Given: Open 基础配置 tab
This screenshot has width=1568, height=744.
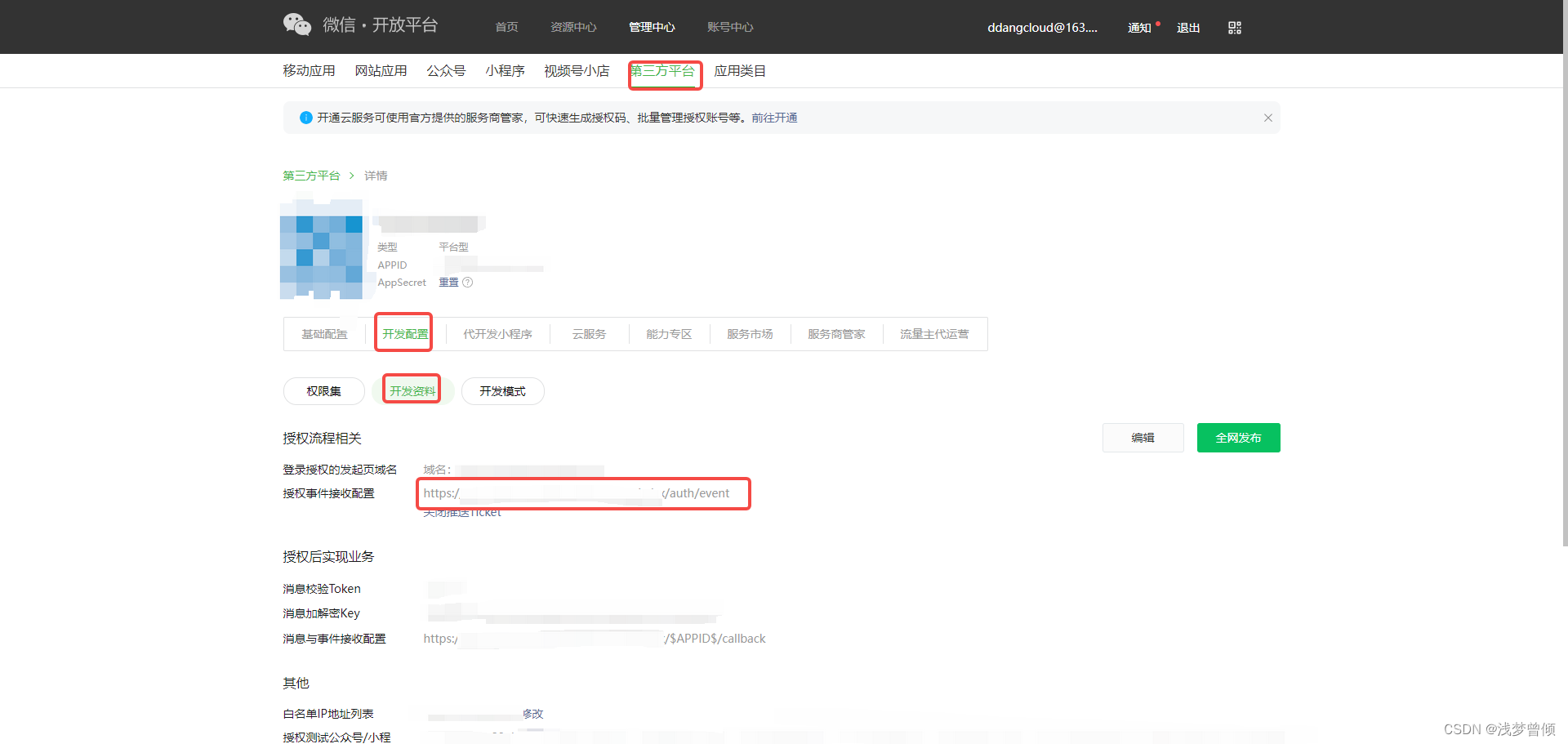Looking at the screenshot, I should point(324,334).
